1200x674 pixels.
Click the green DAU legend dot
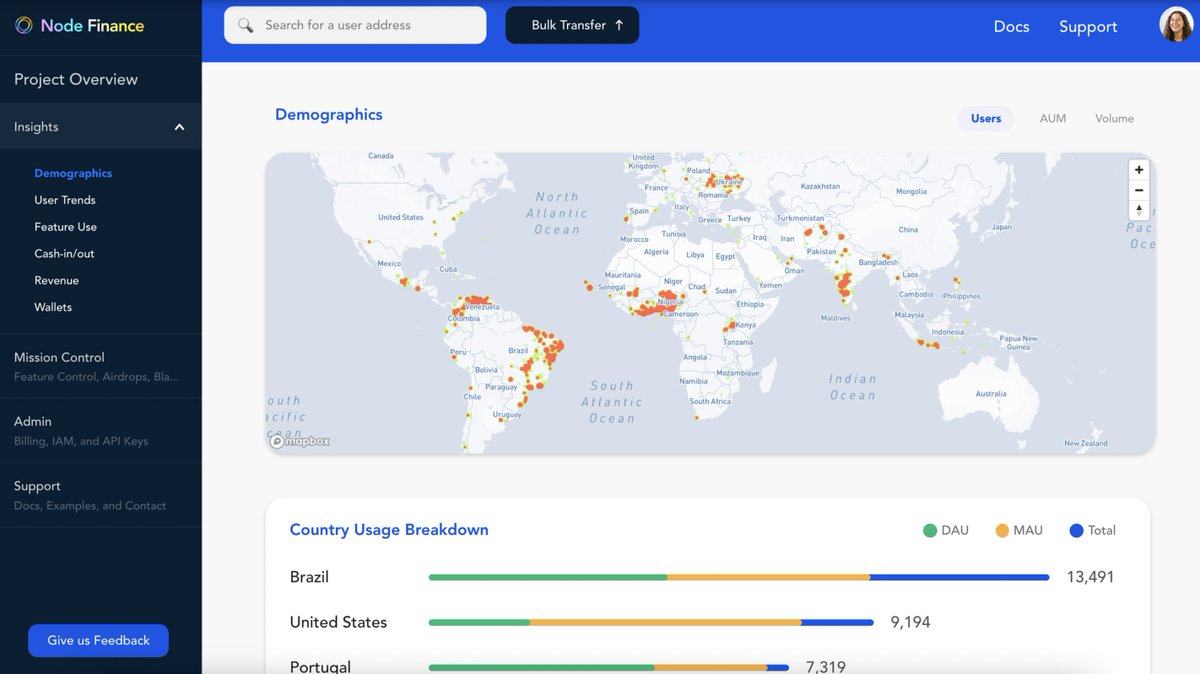tap(930, 530)
